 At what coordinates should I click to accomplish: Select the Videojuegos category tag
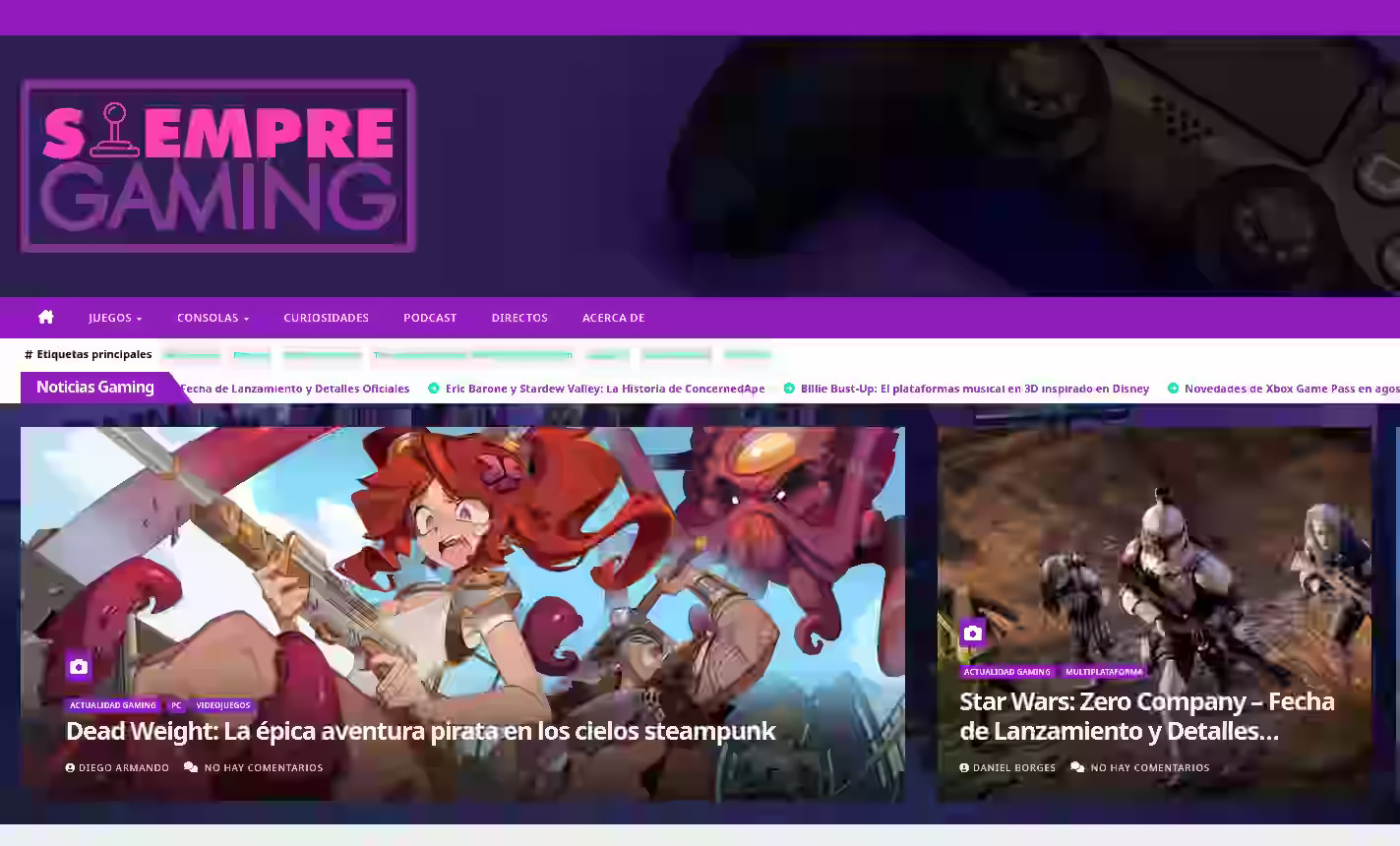tap(223, 705)
